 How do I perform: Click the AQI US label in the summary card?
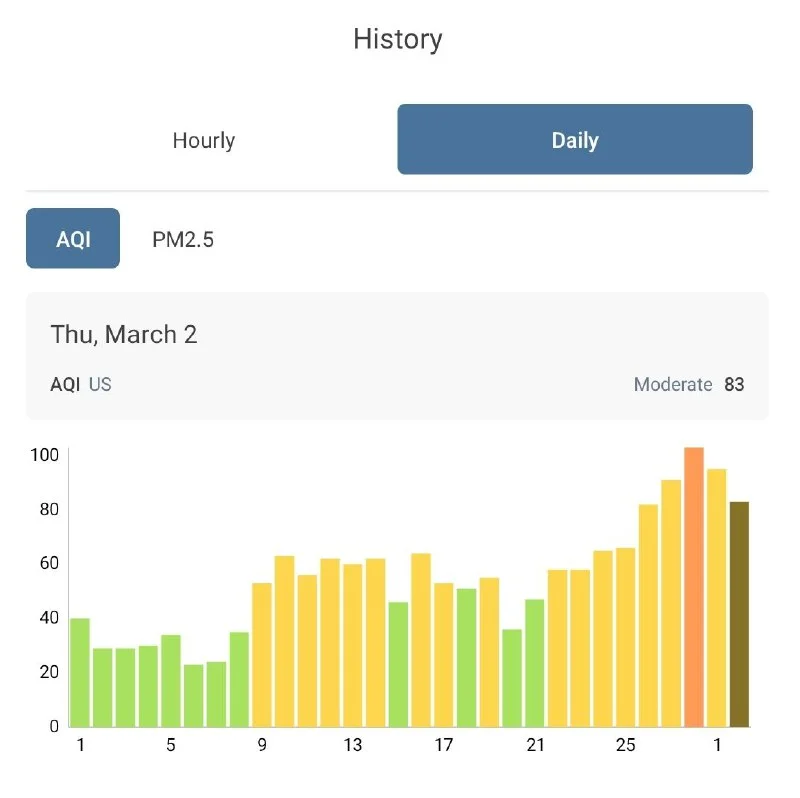click(81, 384)
